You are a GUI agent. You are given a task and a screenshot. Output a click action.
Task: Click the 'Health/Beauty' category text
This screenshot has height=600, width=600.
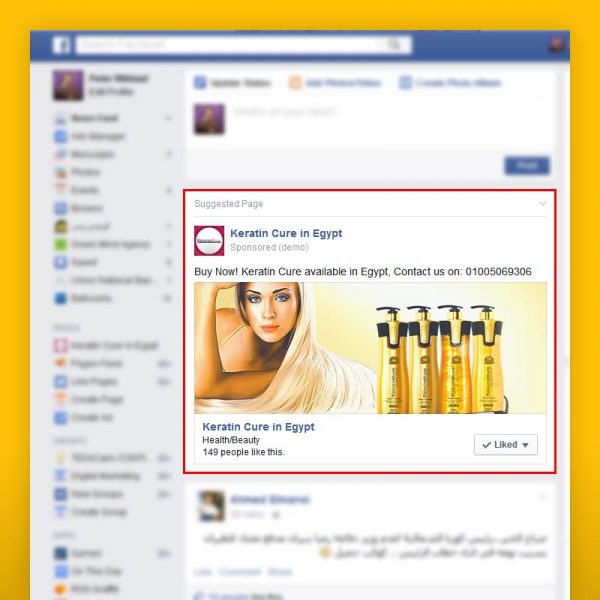coord(231,440)
